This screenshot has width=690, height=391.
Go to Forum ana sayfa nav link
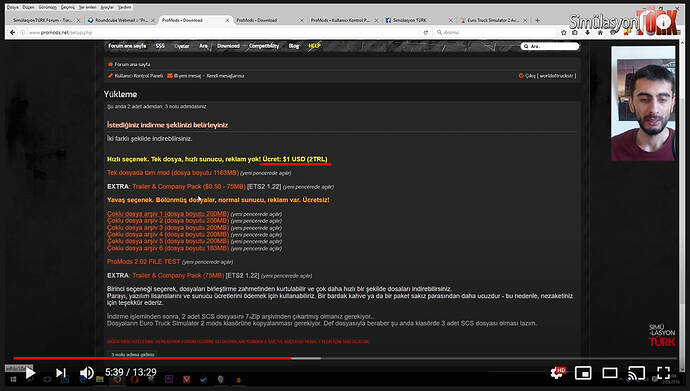127,46
